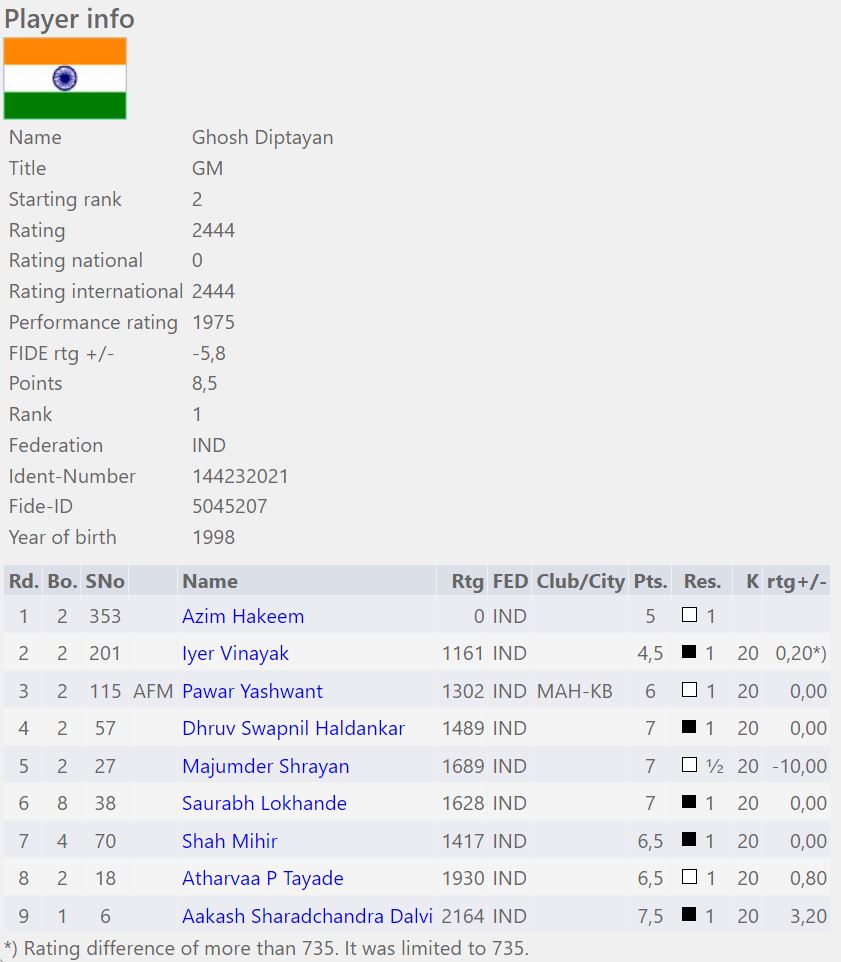Open Majumder Shrayan's profile link

pos(265,767)
